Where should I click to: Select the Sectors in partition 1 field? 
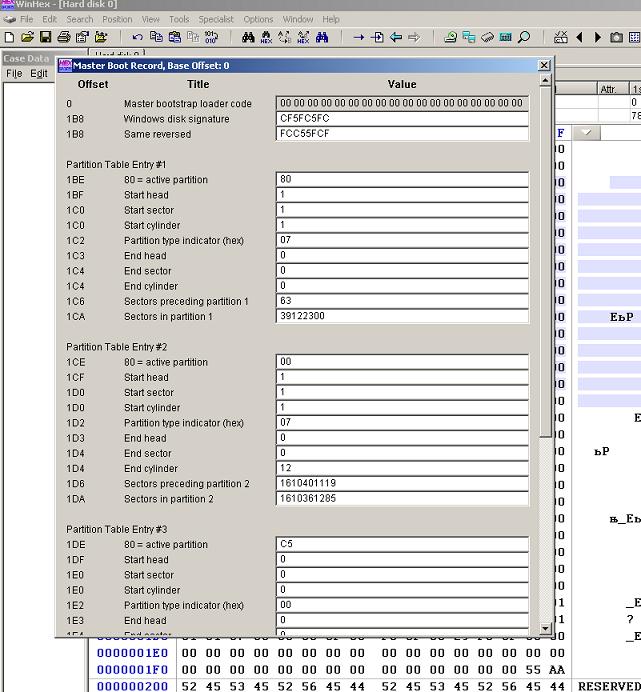[401, 317]
